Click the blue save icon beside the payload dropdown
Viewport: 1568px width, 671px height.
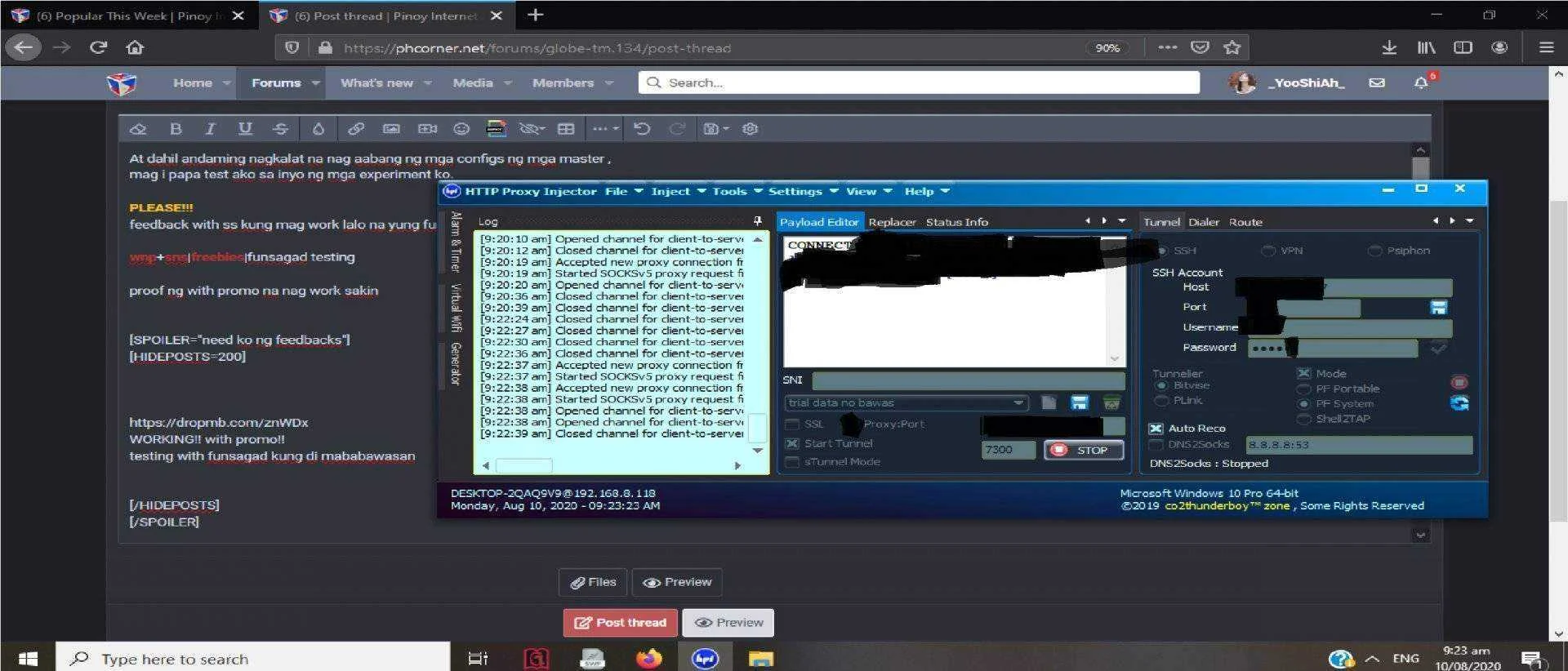pos(1080,402)
